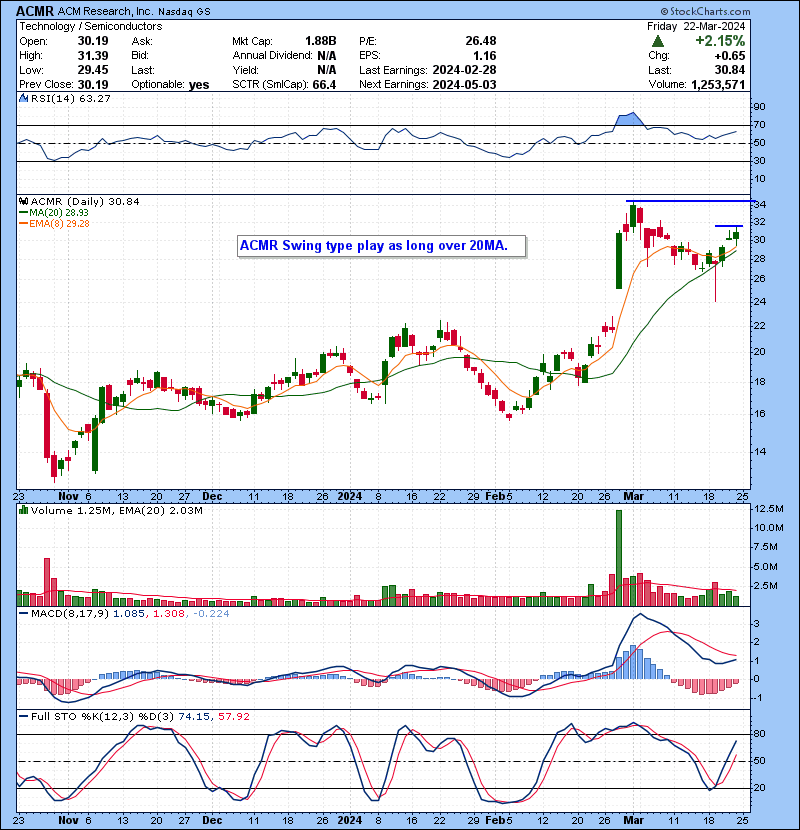The height and width of the screenshot is (830, 800).
Task: Click the RSI overbought shaded peak area
Action: (630, 120)
